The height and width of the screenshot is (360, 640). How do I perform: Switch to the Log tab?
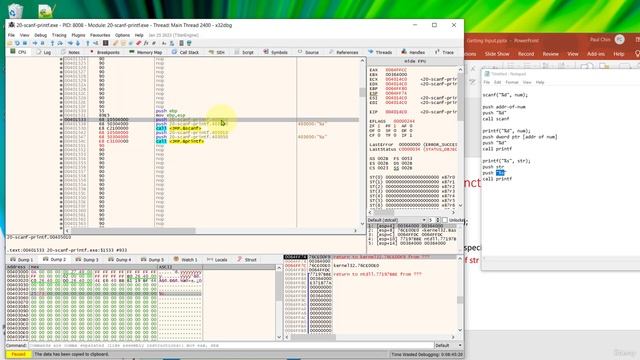(x=44, y=52)
